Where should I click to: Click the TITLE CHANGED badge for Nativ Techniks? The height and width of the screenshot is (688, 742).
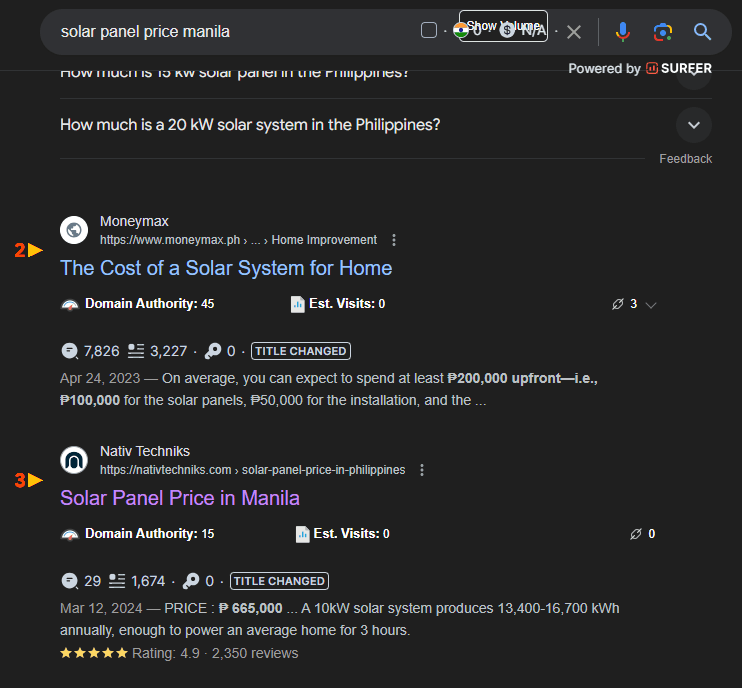279,581
